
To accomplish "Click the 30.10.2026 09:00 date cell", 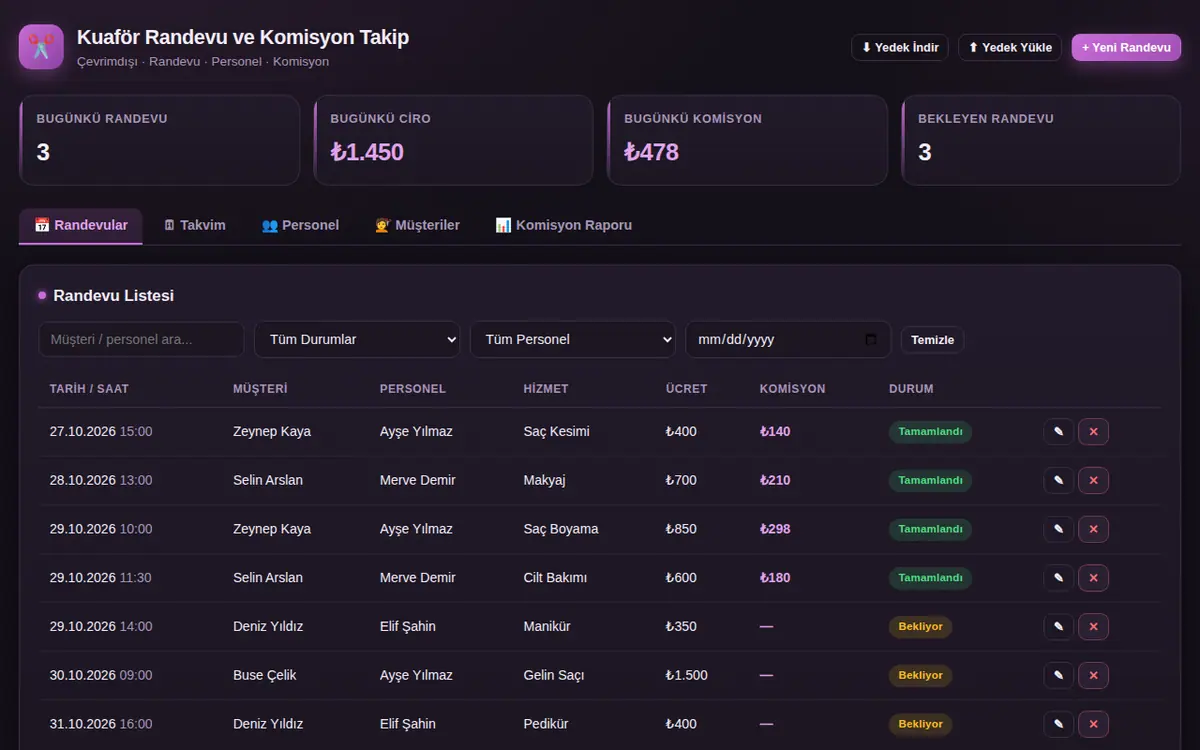I will coord(101,675).
